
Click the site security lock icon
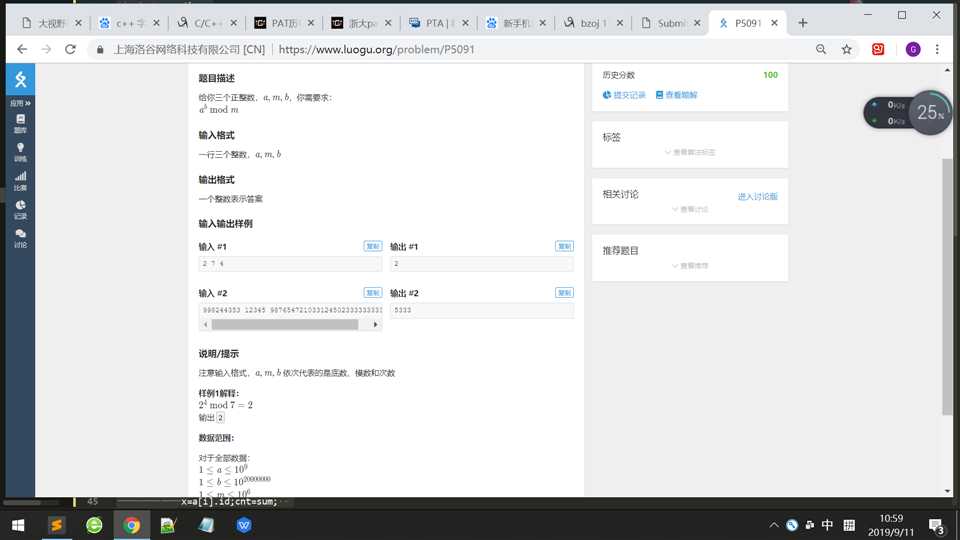pos(100,50)
